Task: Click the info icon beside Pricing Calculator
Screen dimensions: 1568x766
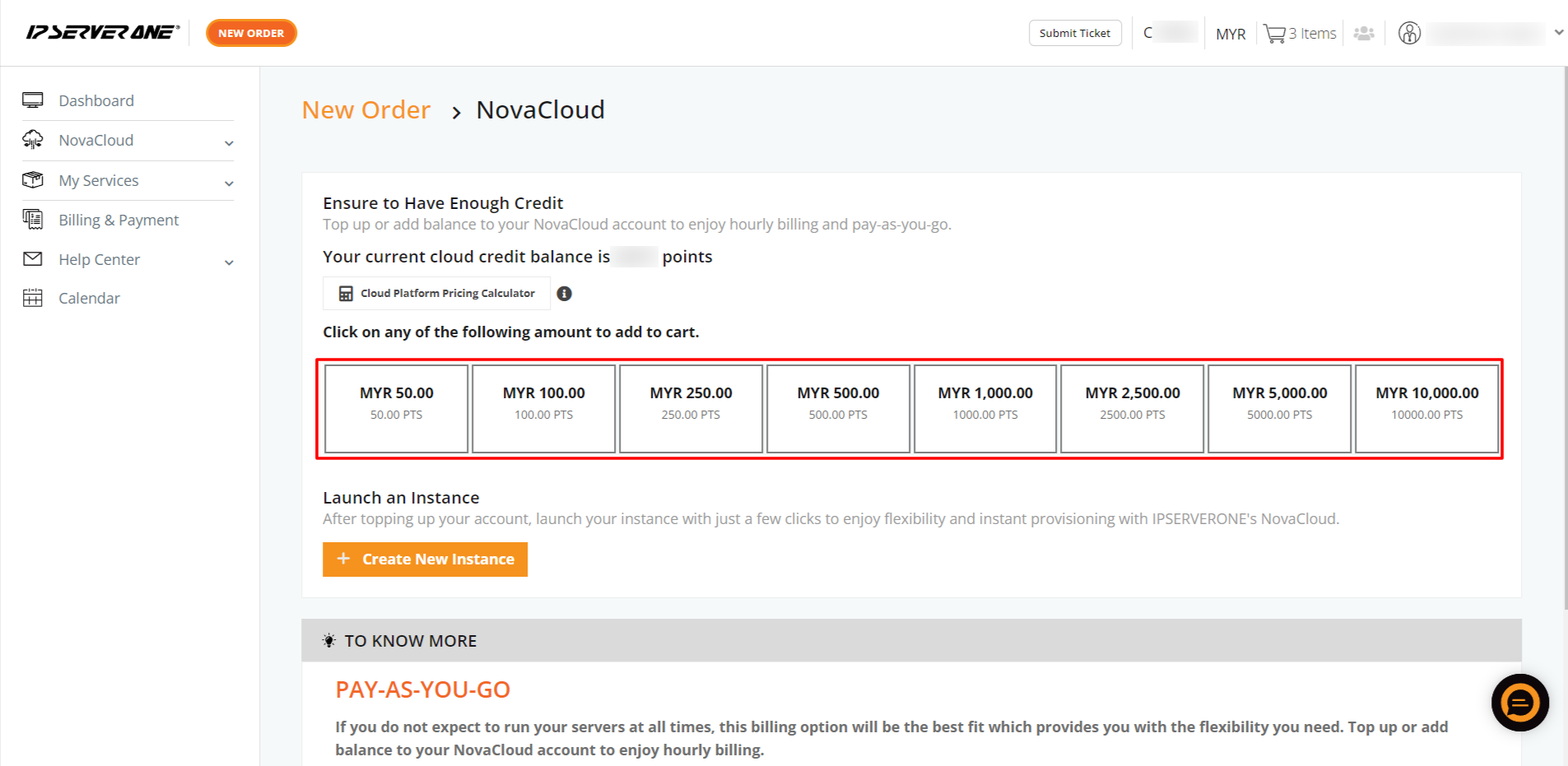Action: [564, 294]
